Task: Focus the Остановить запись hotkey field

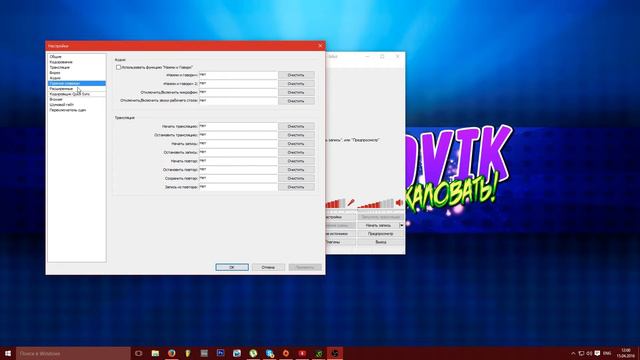Action: (238, 152)
